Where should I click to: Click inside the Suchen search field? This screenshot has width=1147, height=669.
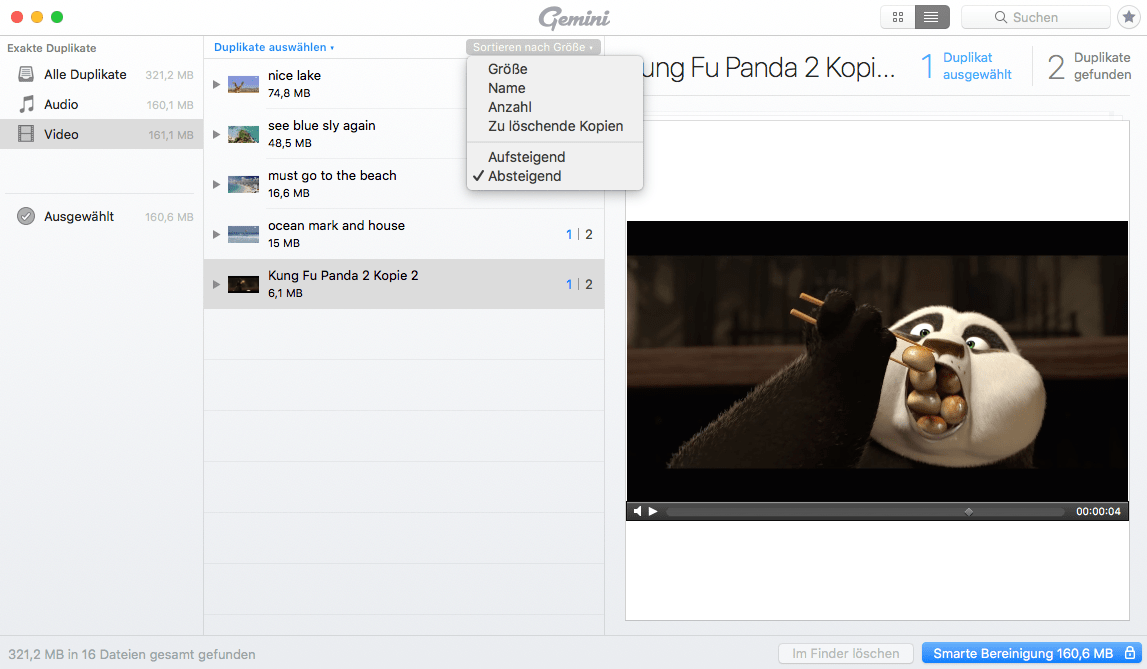pyautogui.click(x=1035, y=16)
